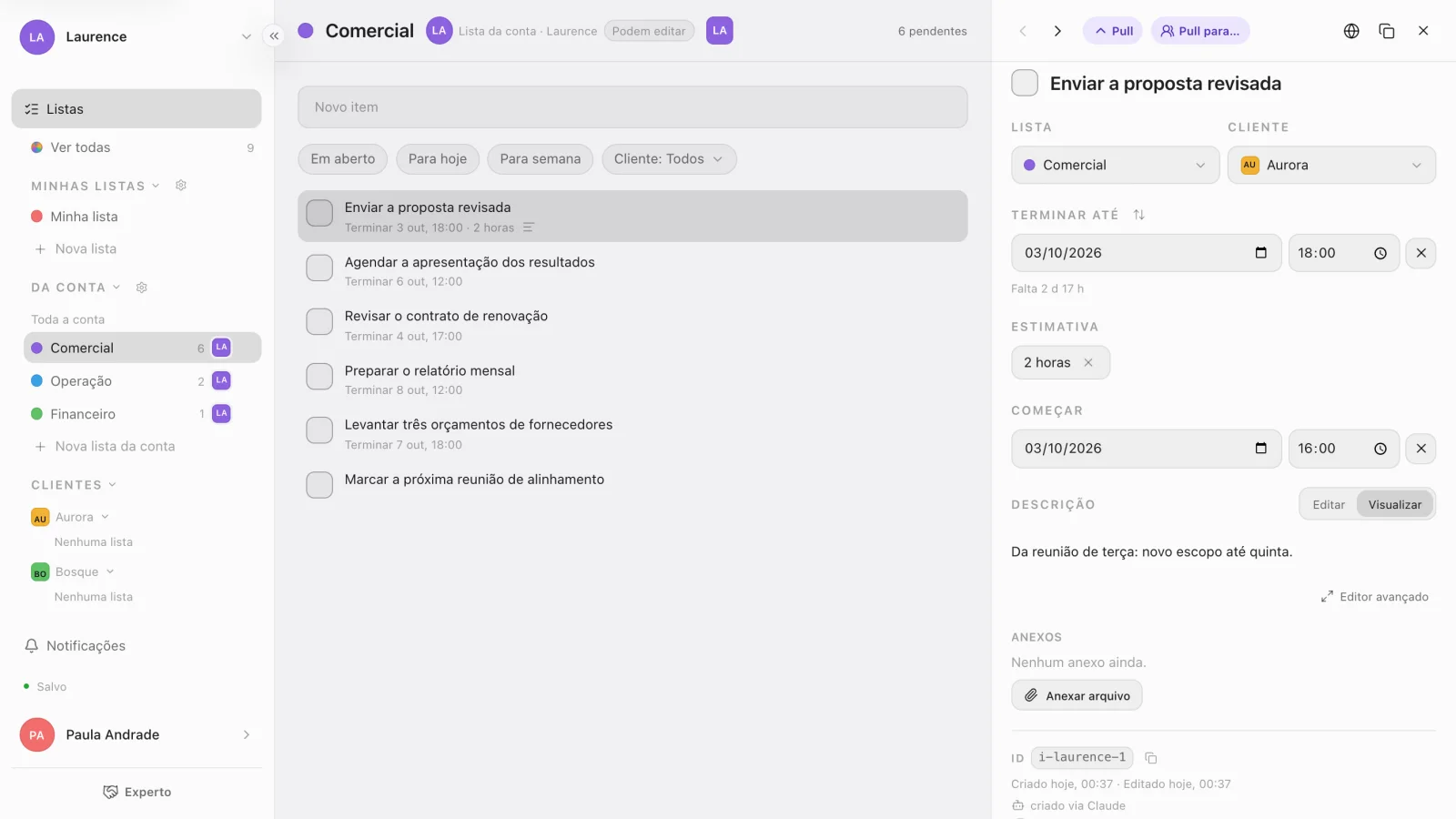Click Anexar arquivo button

tap(1077, 695)
